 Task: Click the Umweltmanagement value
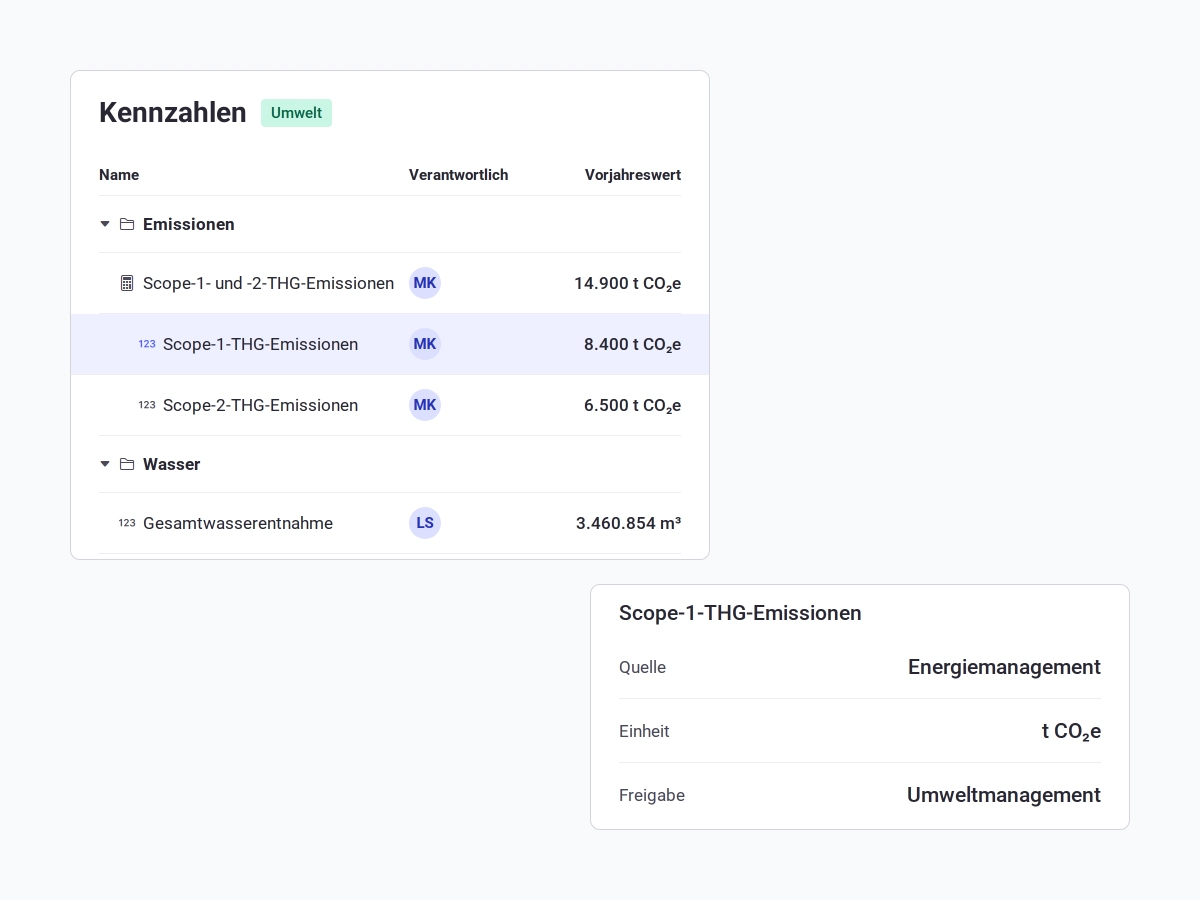(1004, 795)
